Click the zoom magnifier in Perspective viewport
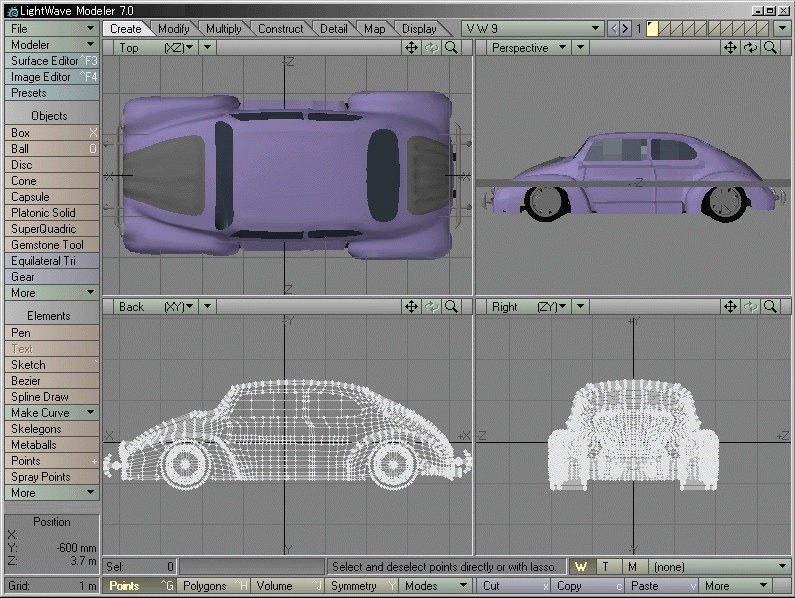 pyautogui.click(x=771, y=47)
